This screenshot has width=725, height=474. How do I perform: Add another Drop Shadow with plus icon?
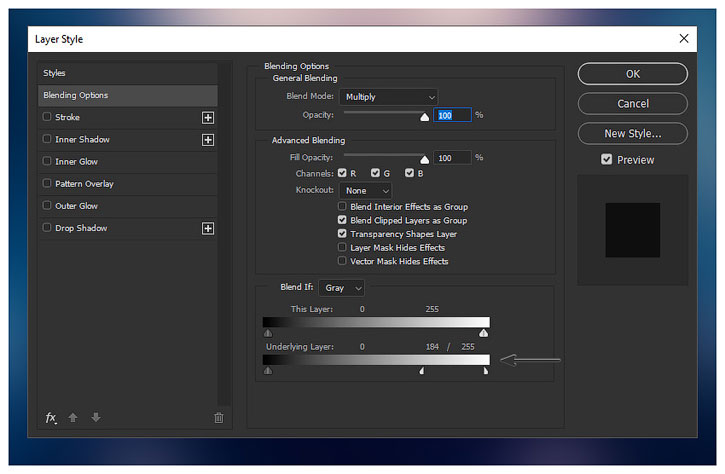pos(208,228)
